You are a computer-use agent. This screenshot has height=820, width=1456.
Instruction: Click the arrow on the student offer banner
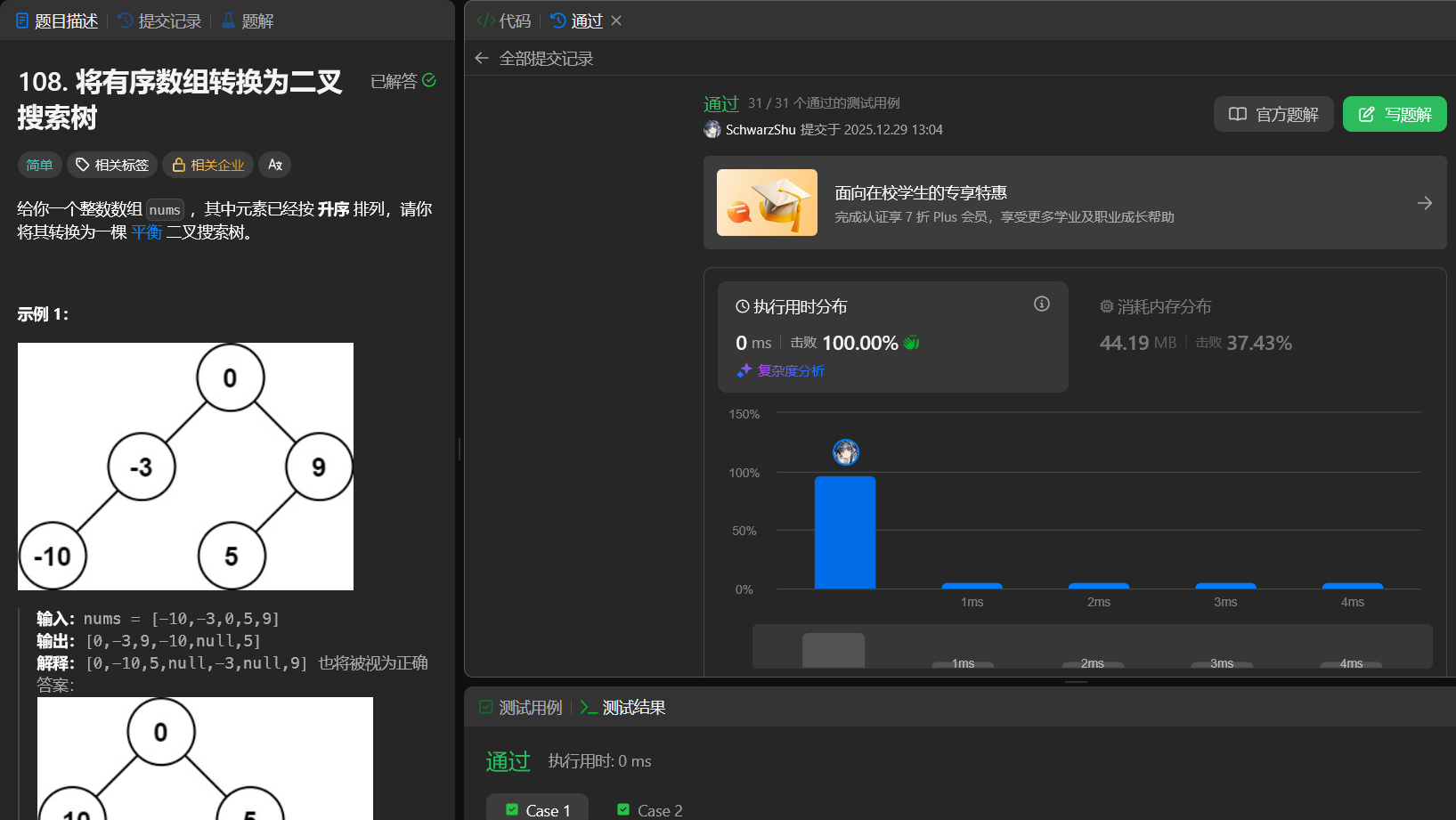pos(1424,203)
